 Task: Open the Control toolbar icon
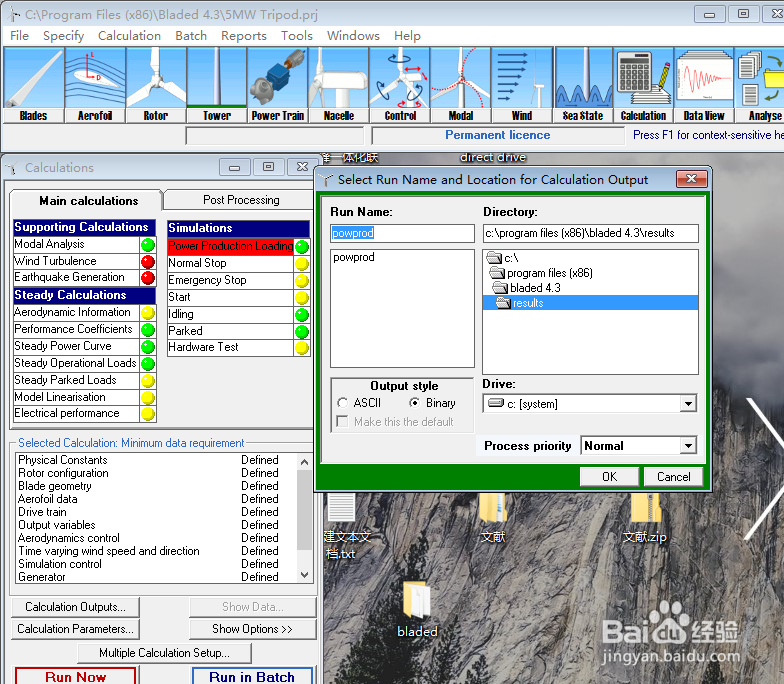[400, 85]
